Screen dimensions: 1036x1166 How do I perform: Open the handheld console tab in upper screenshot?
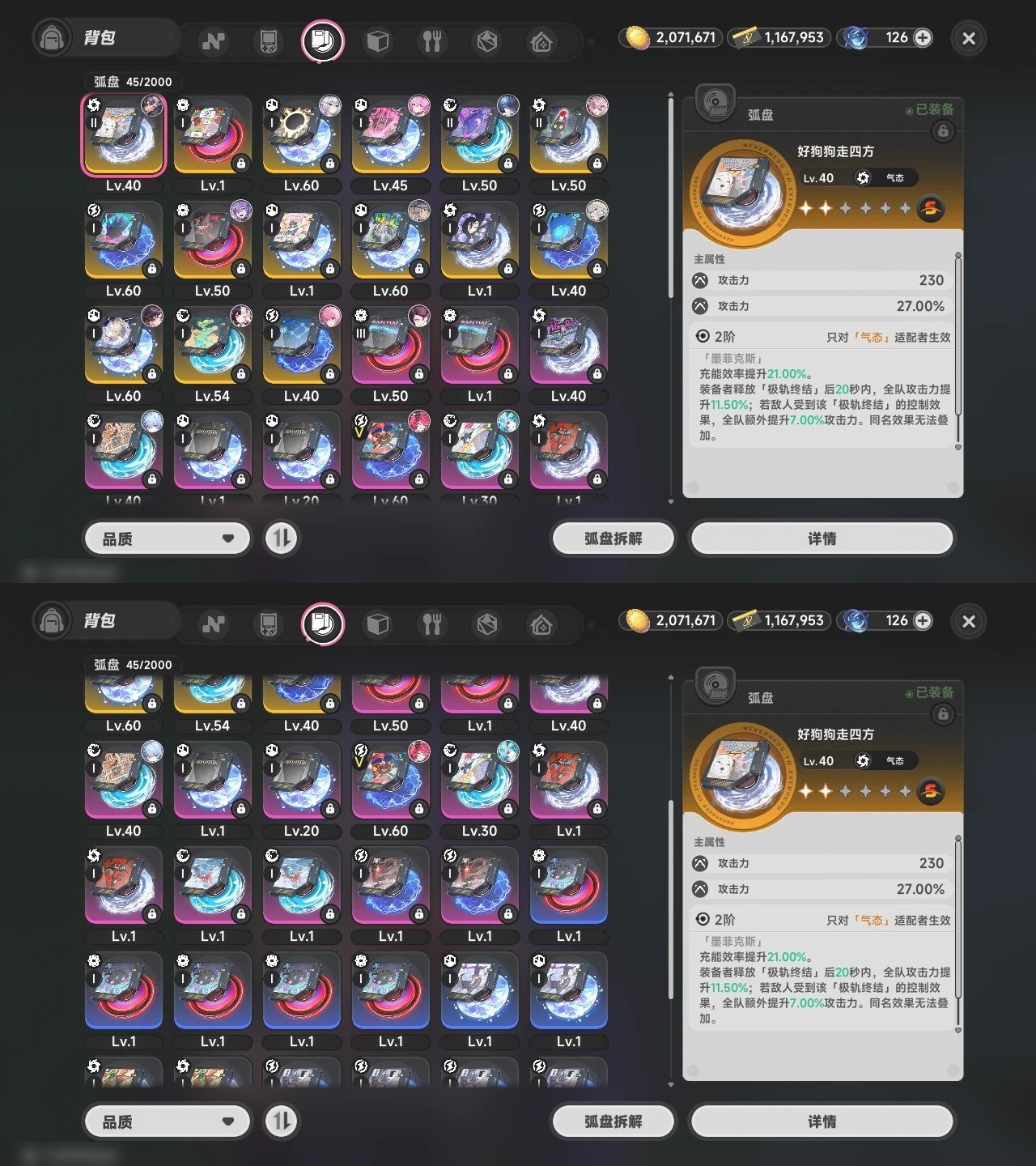(x=268, y=40)
